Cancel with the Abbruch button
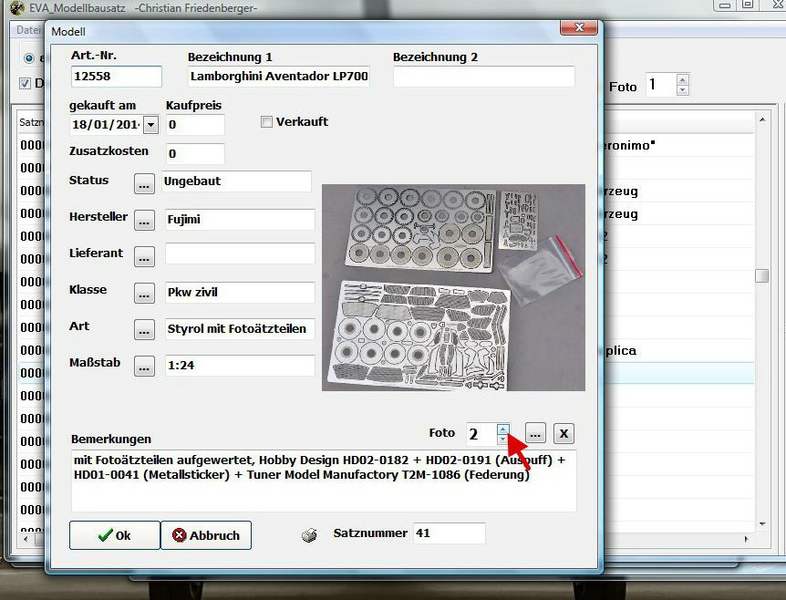Viewport: 786px width, 600px height. coord(206,535)
